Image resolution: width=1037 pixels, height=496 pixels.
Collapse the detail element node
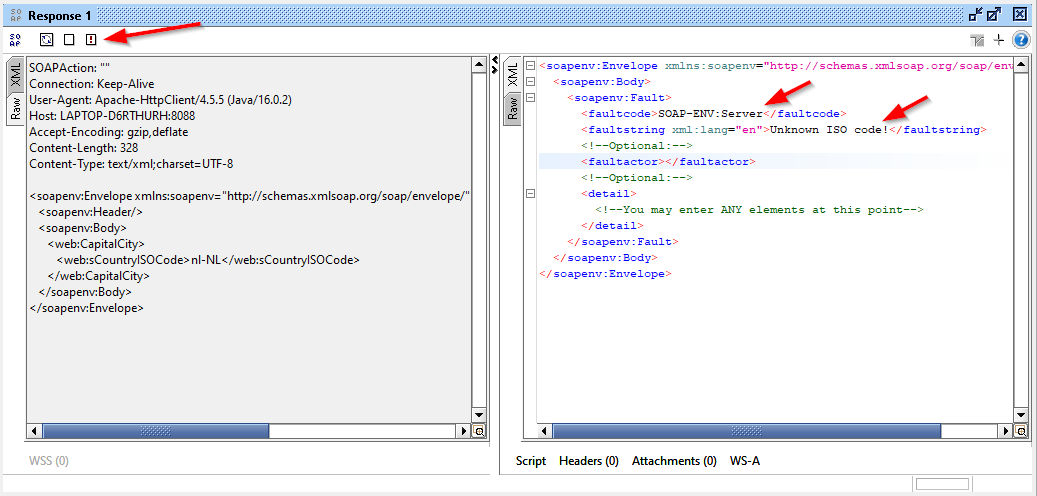530,193
